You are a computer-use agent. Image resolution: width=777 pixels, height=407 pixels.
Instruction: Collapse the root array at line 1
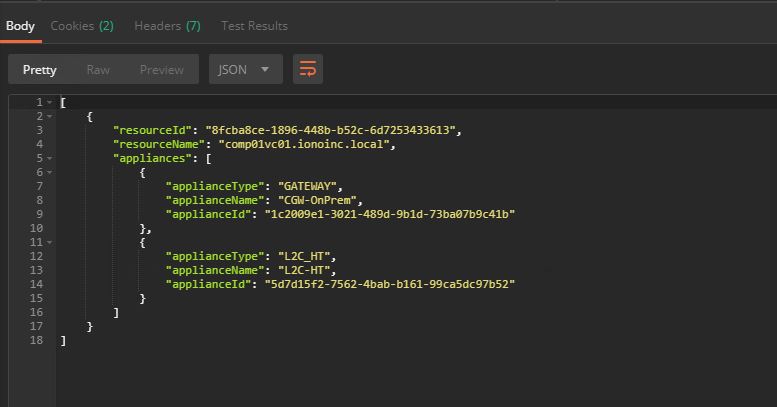coord(50,102)
